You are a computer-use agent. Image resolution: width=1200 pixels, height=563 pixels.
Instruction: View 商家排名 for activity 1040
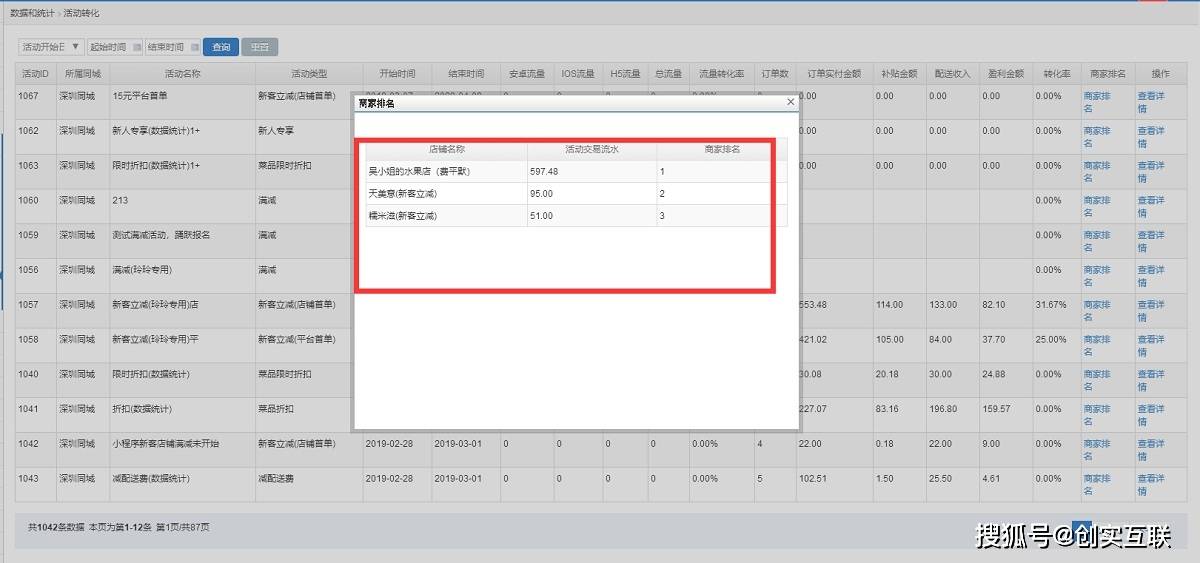[1097, 380]
